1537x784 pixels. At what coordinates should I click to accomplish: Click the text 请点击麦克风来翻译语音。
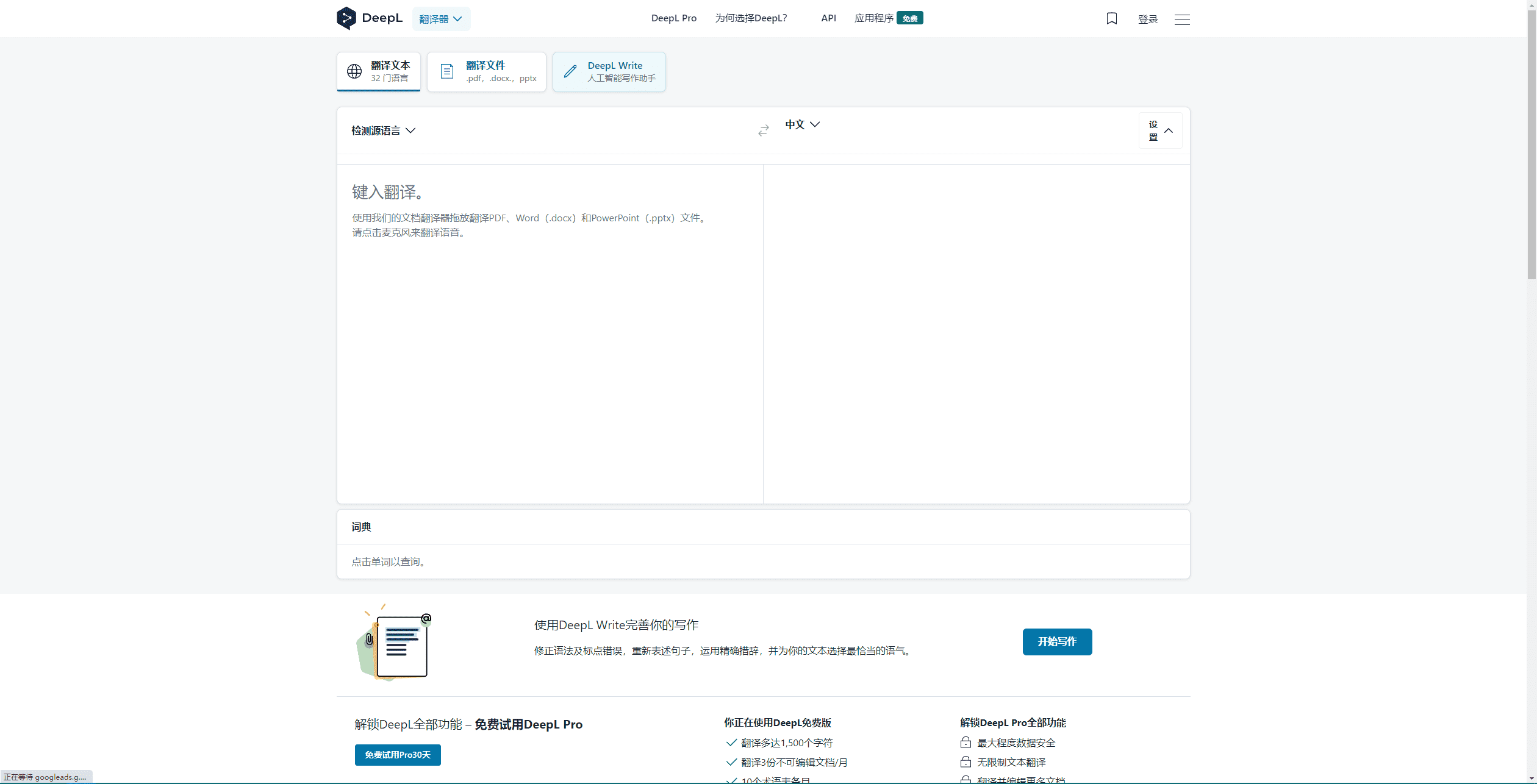(410, 232)
